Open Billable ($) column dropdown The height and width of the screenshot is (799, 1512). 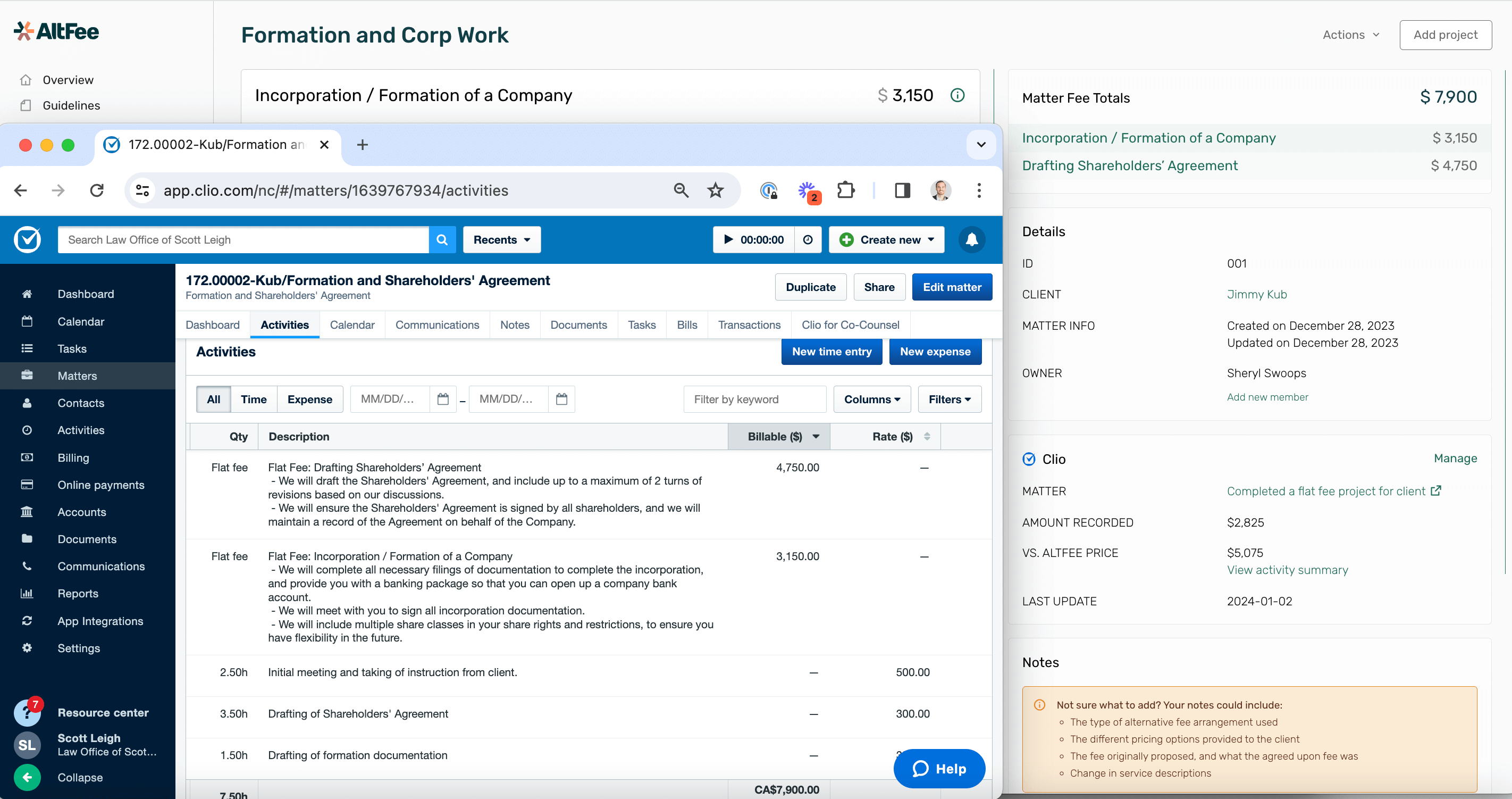pyautogui.click(x=816, y=437)
